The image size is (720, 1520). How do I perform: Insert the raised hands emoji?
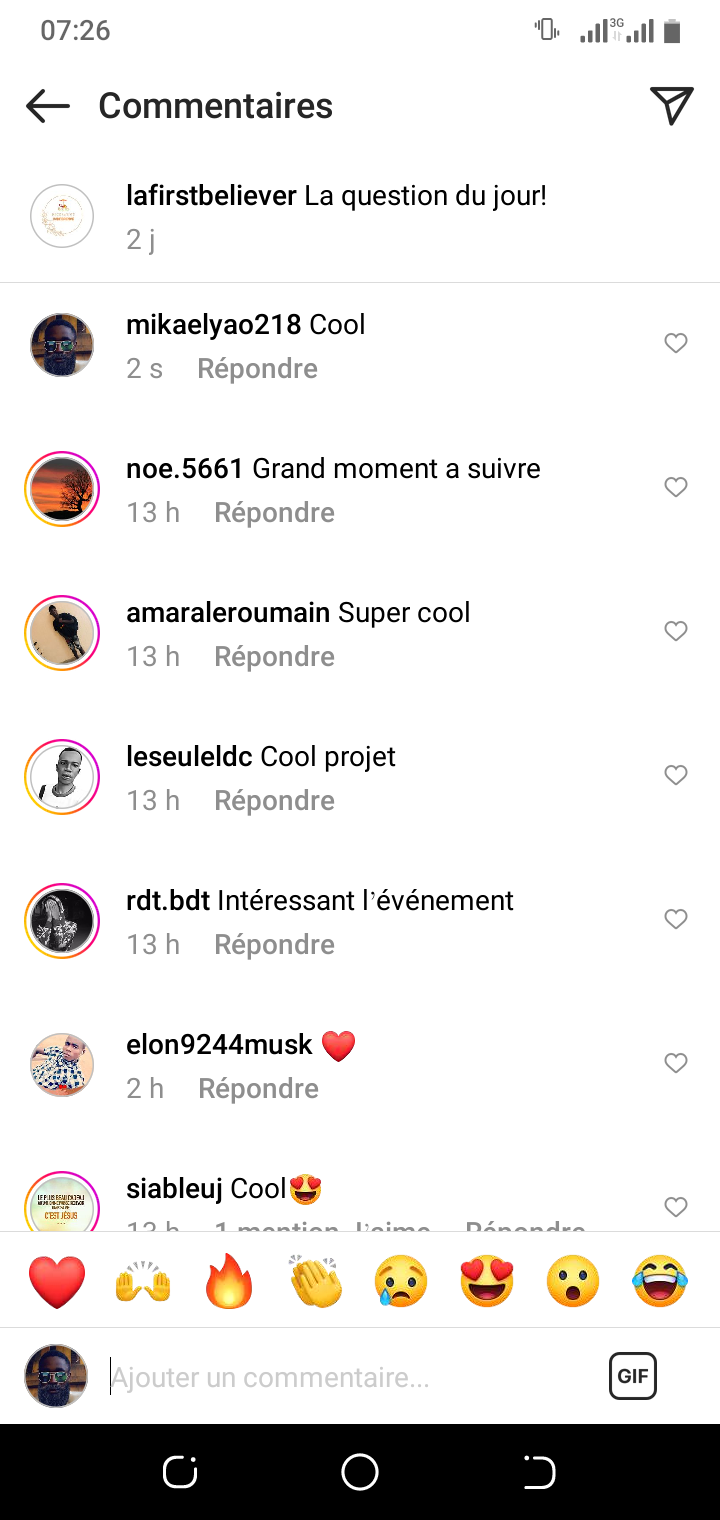point(144,1281)
